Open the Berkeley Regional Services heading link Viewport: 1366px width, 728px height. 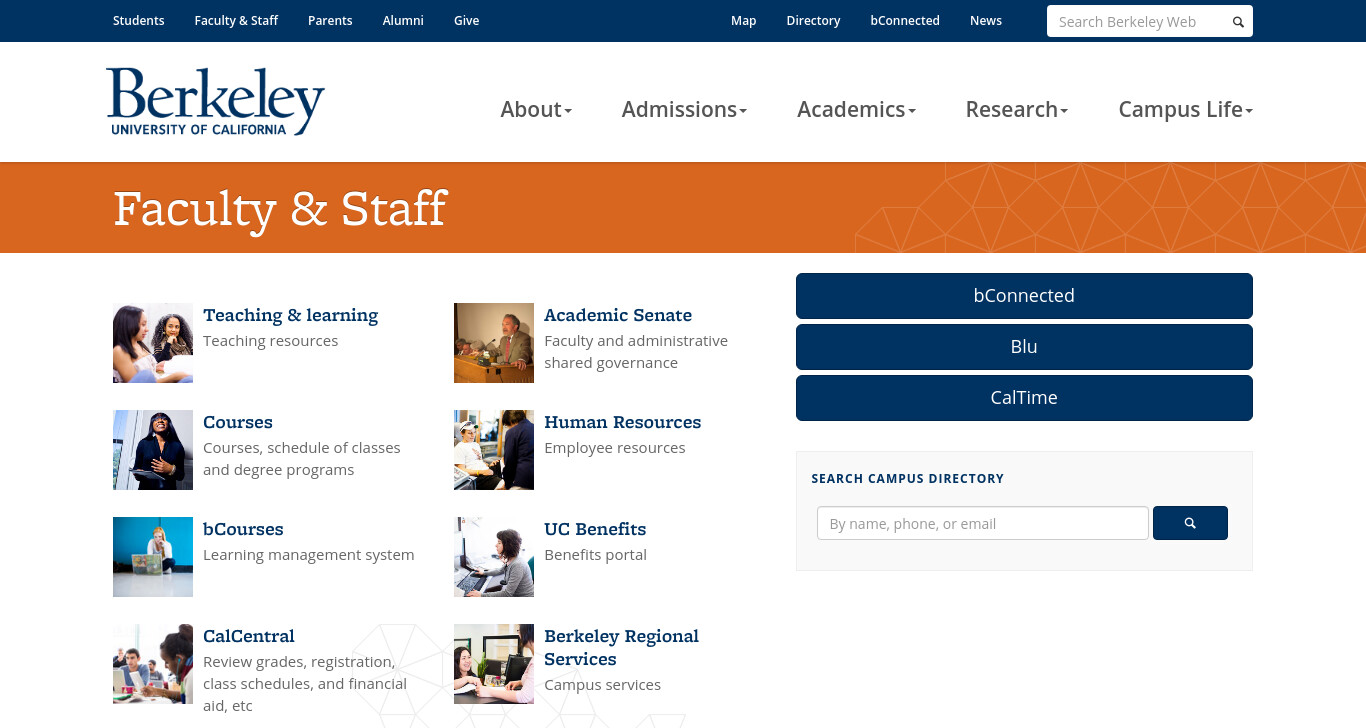(621, 648)
